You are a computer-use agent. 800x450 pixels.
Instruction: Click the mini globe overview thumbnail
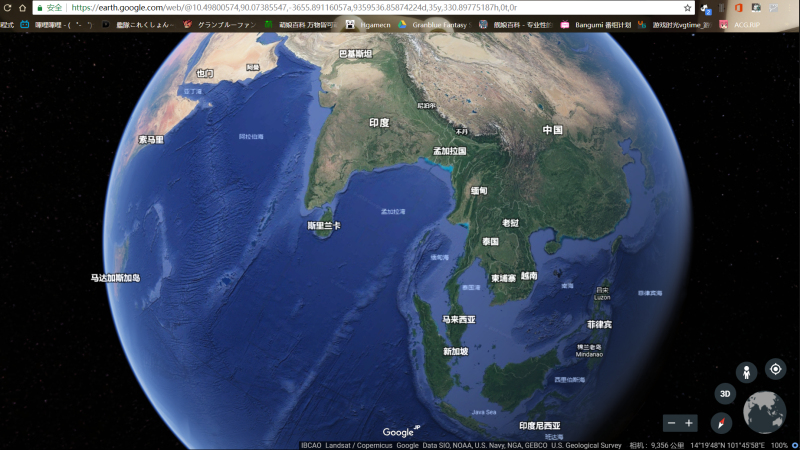pyautogui.click(x=764, y=412)
